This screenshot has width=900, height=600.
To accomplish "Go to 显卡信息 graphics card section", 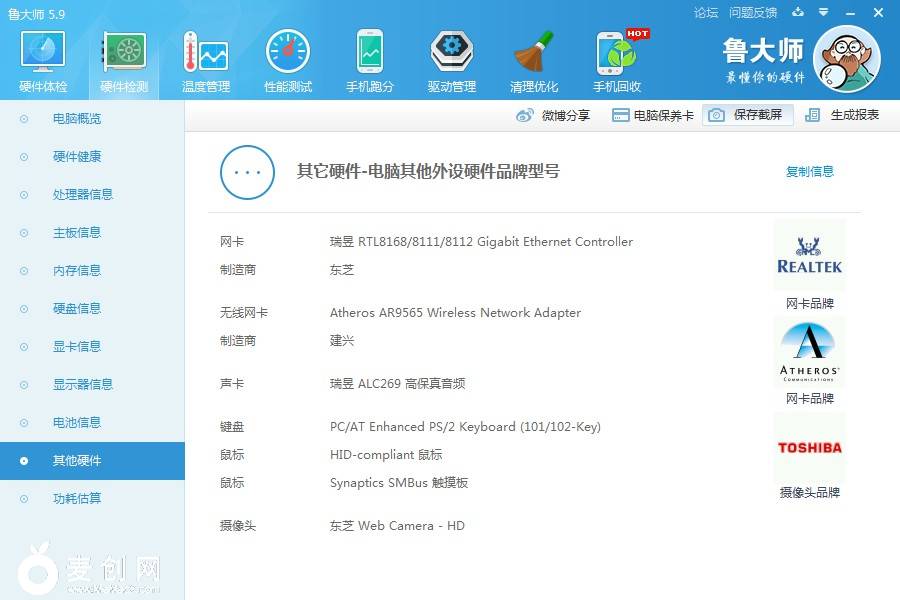I will click(x=77, y=347).
